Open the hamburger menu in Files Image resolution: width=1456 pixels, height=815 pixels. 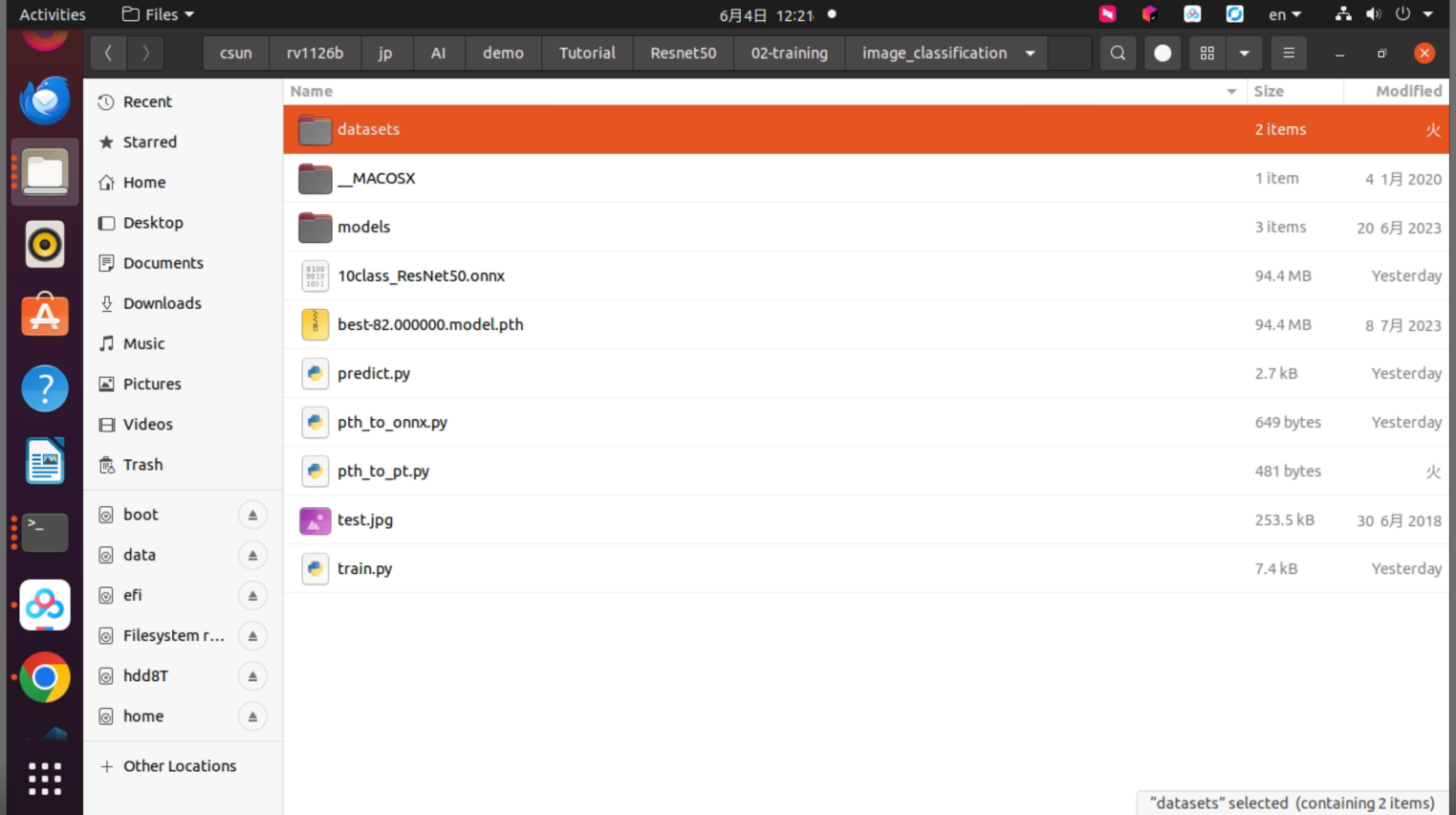(x=1289, y=54)
